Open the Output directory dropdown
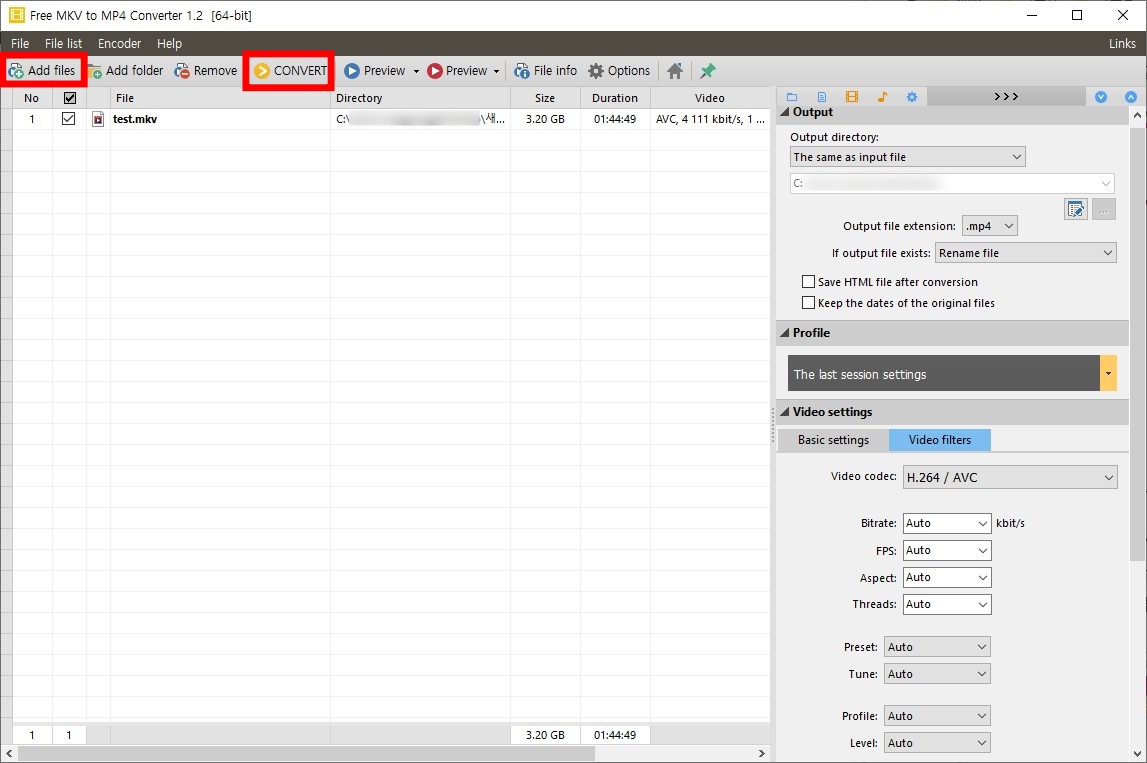The image size is (1147, 763). [907, 157]
